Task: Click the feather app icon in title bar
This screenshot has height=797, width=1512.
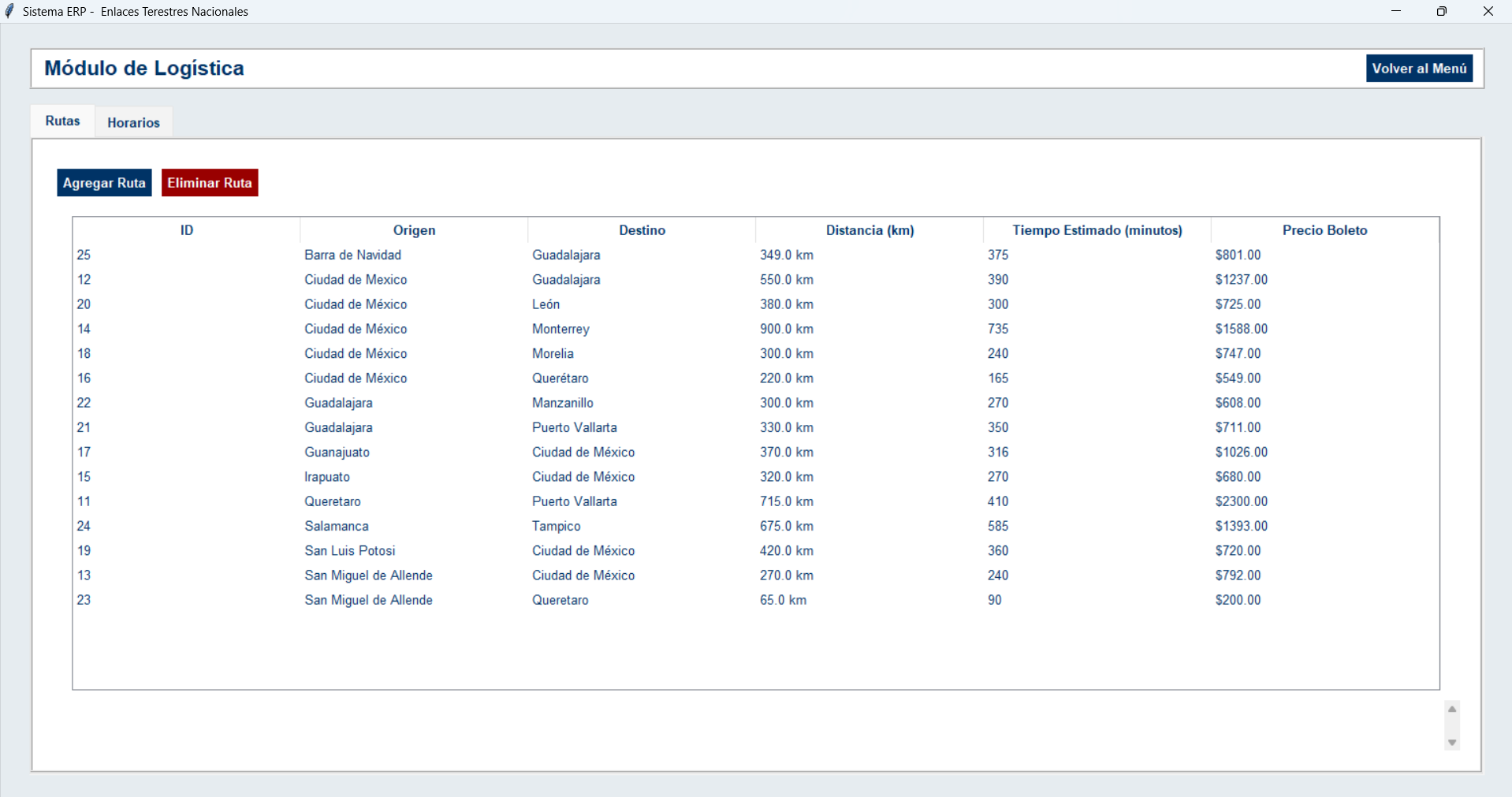Action: pyautogui.click(x=9, y=11)
